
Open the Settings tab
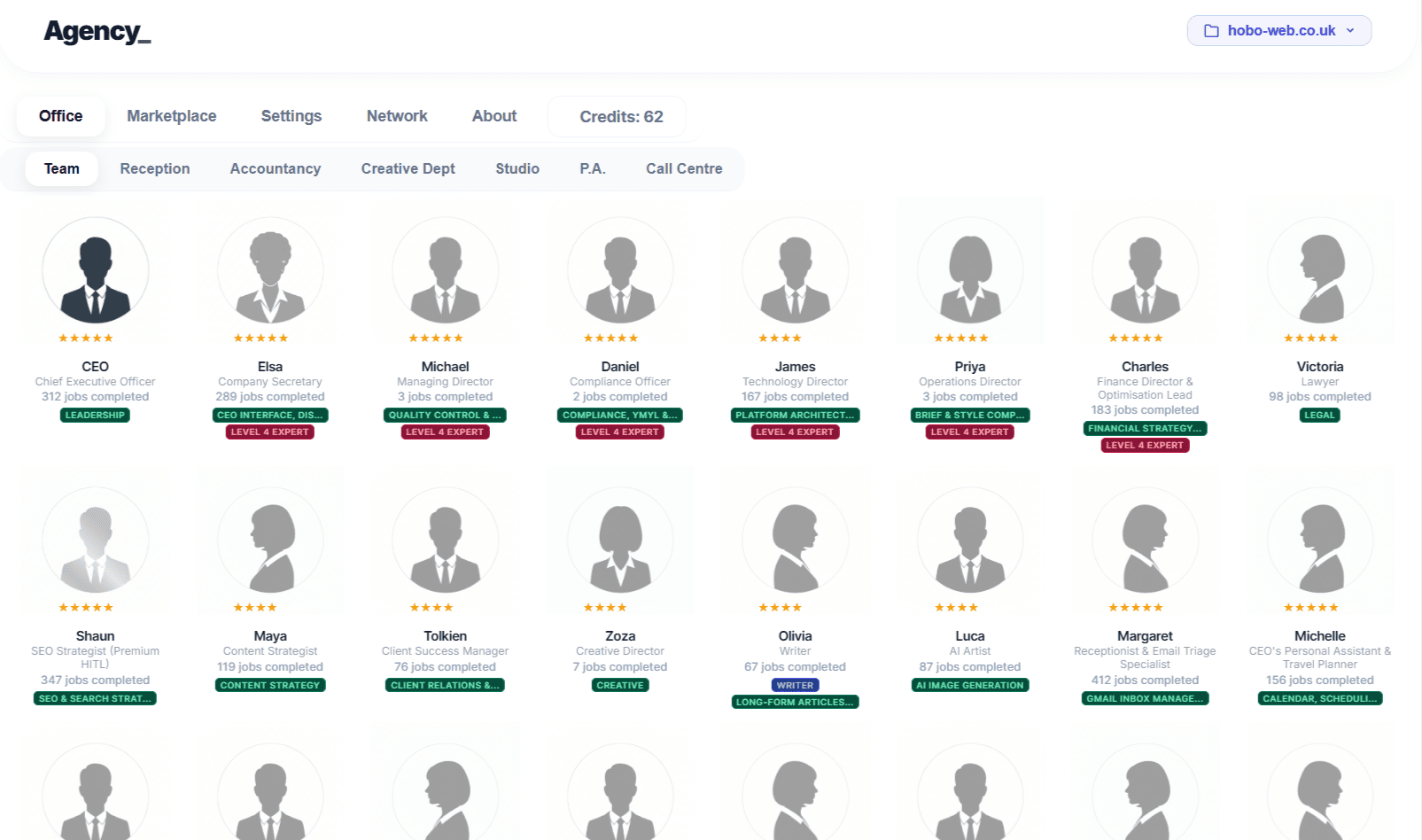[291, 116]
